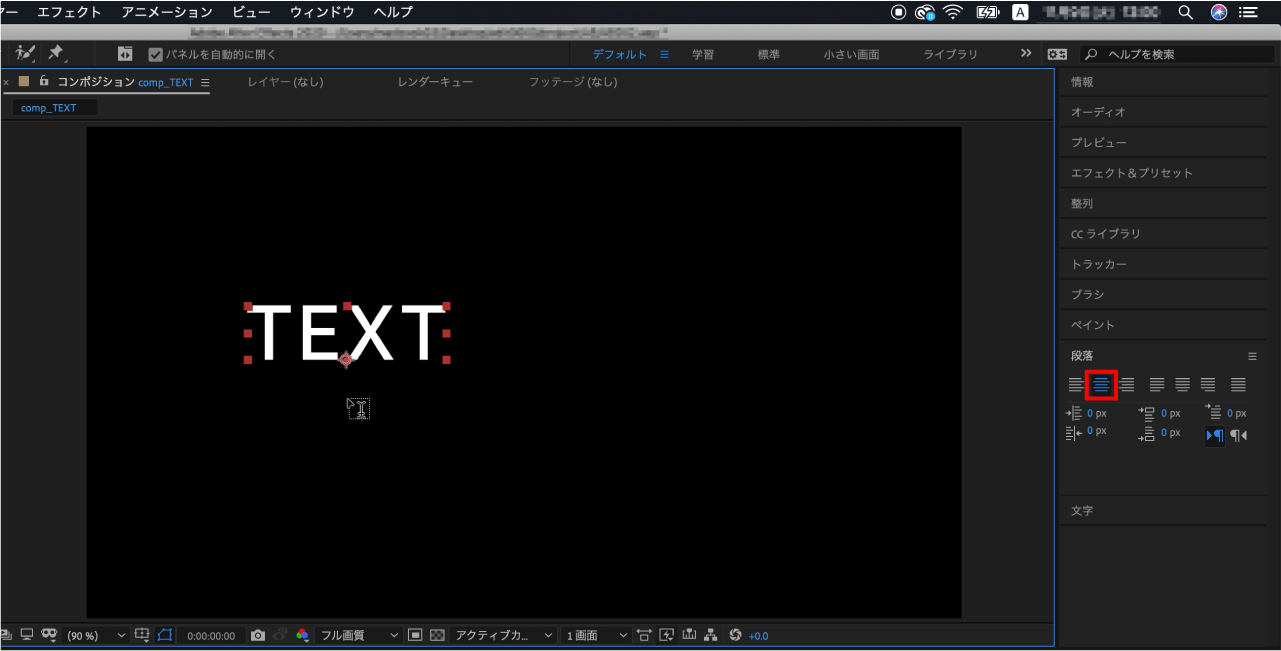Switch to the レイヤー (なし) tab
The image size is (1281, 651).
point(286,82)
